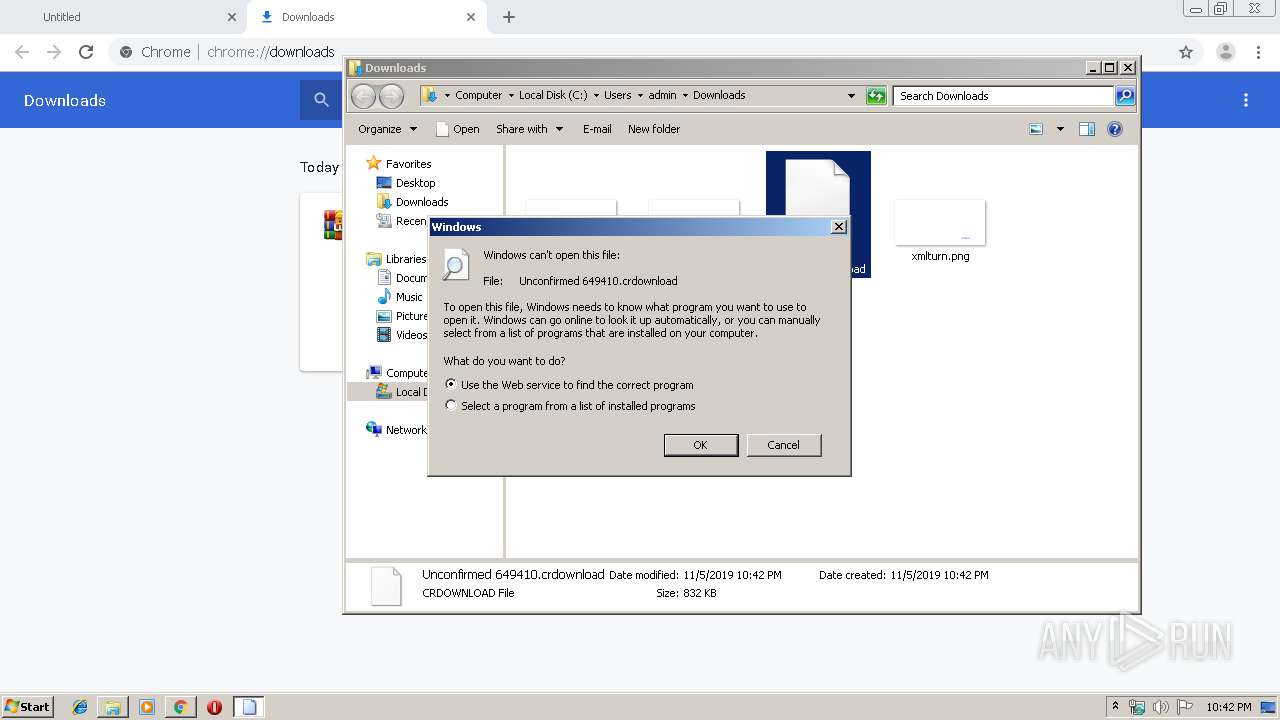Close the Windows can't open file dialog
The width and height of the screenshot is (1280, 720).
pos(839,227)
